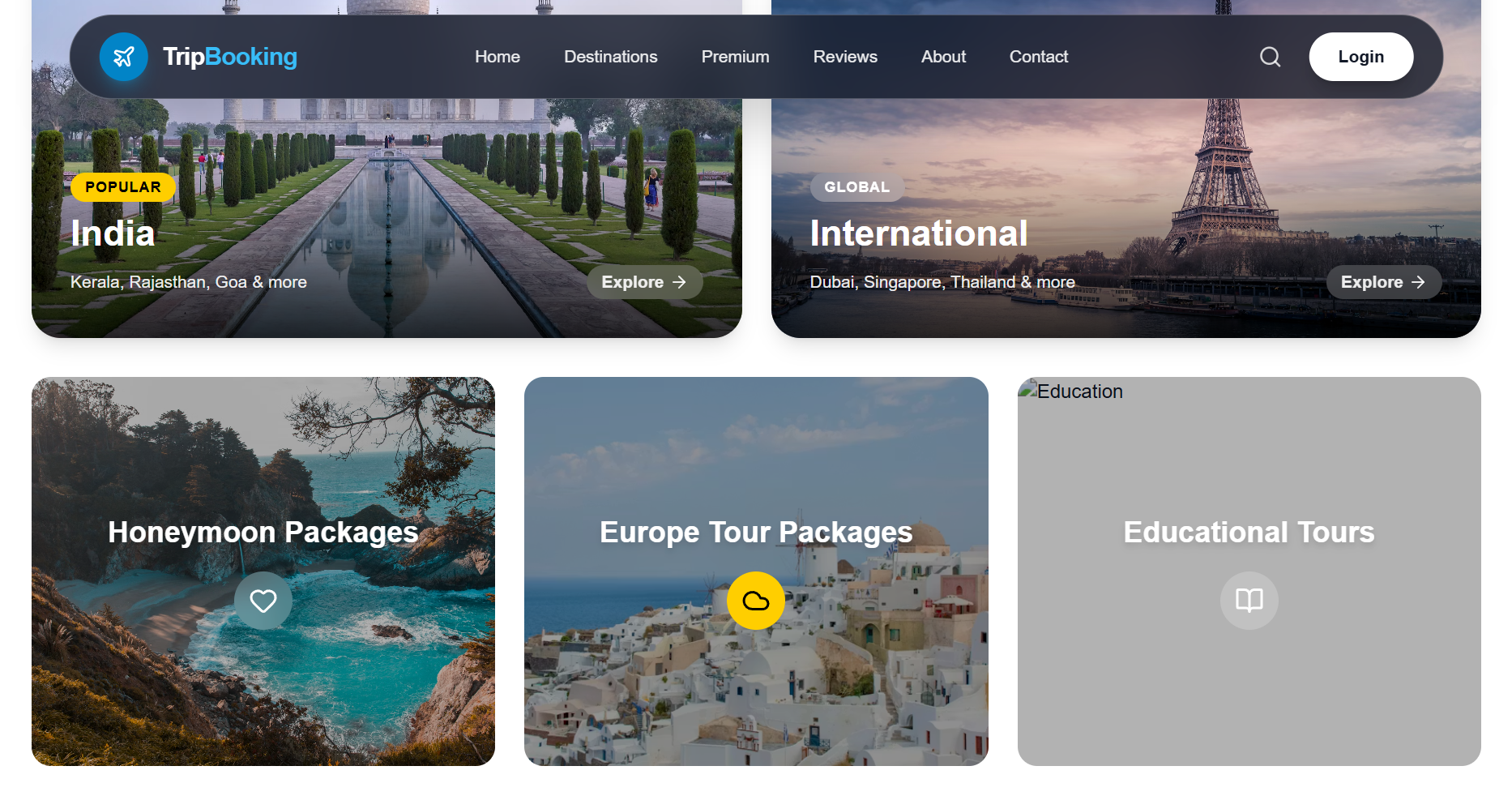Image resolution: width=1512 pixels, height=796 pixels.
Task: Click the yellow cloud icon on Europe Tour
Action: (x=755, y=601)
